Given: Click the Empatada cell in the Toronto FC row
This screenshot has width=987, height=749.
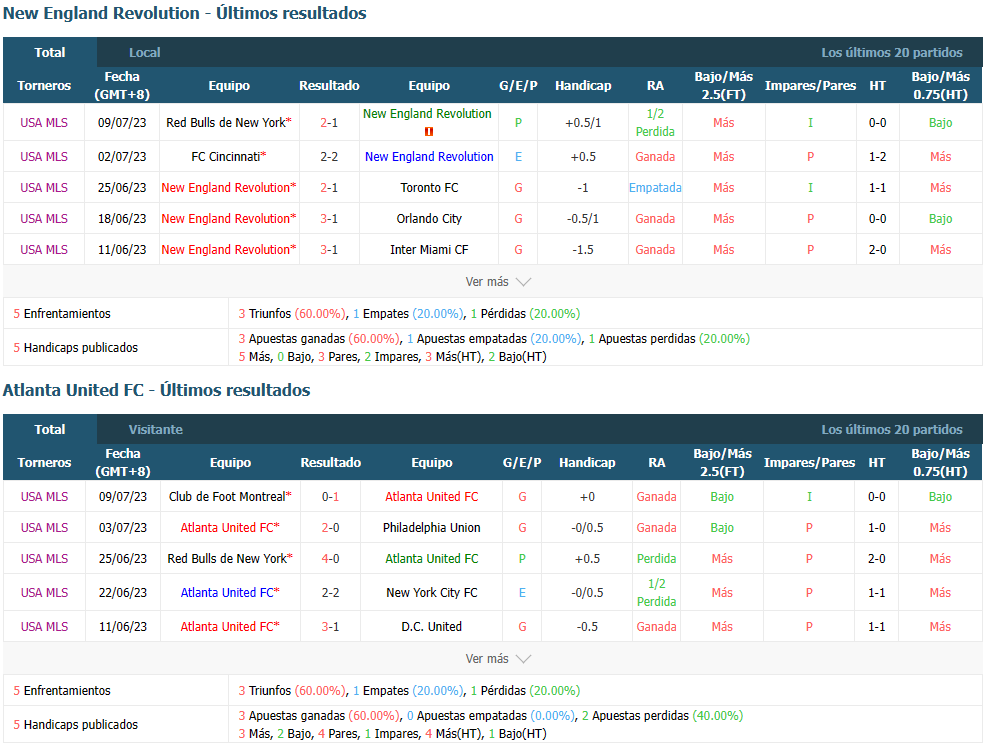Looking at the screenshot, I should (x=655, y=188).
